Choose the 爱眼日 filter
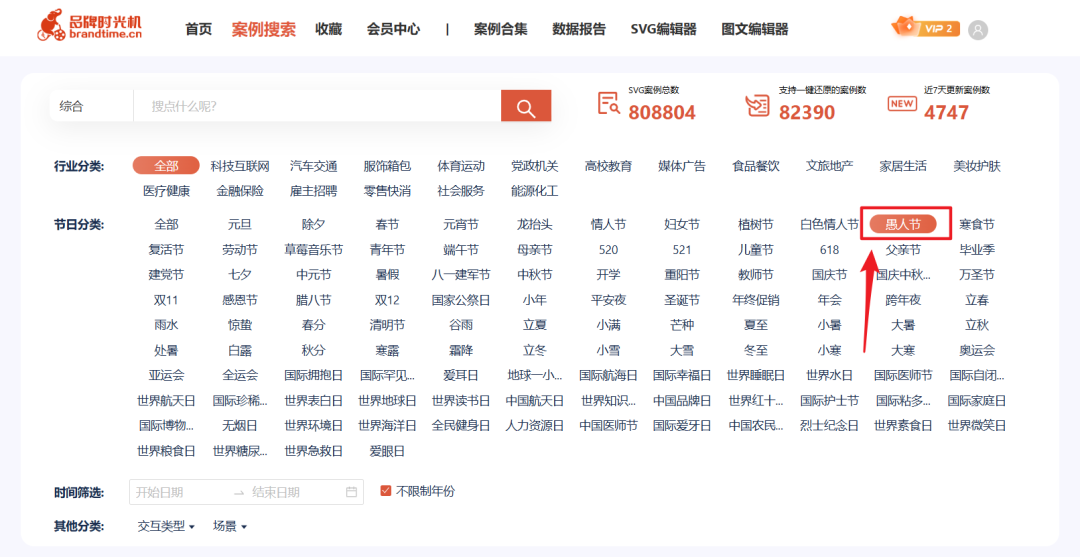Viewport: 1080px width, 557px height. [x=387, y=451]
